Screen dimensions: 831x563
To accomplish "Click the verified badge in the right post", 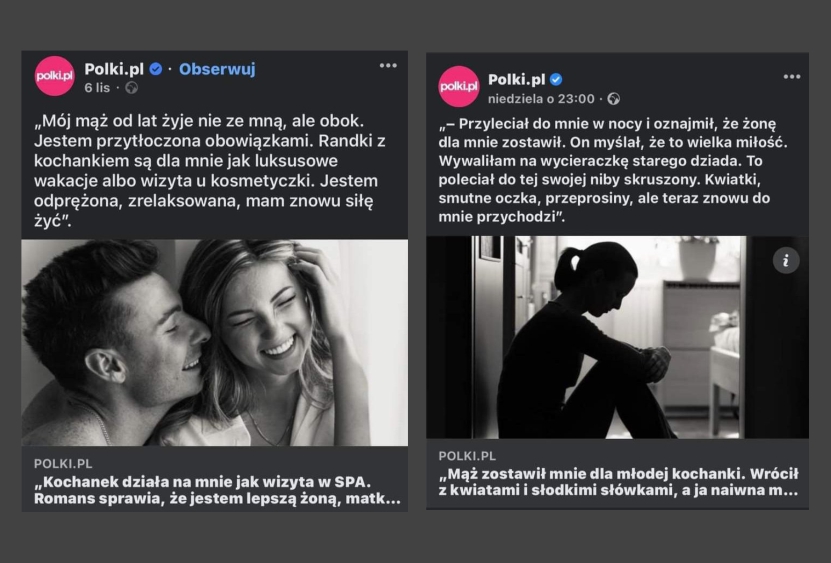I will 556,80.
